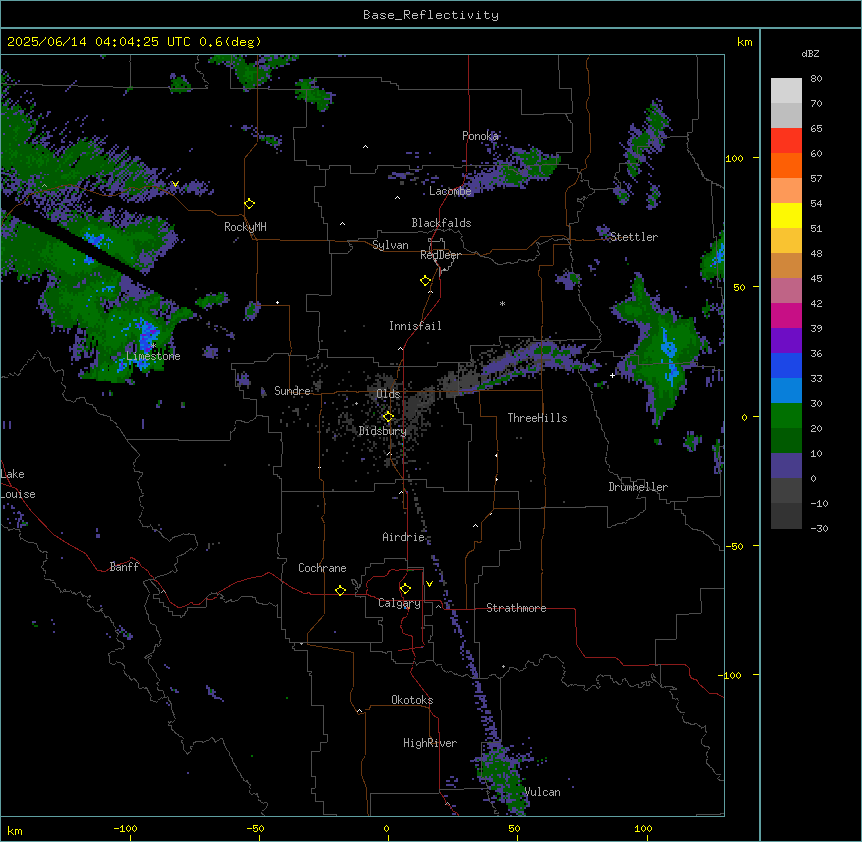862x842 pixels.
Task: Click the white asterisk marker above Limestone
Action: point(154,345)
